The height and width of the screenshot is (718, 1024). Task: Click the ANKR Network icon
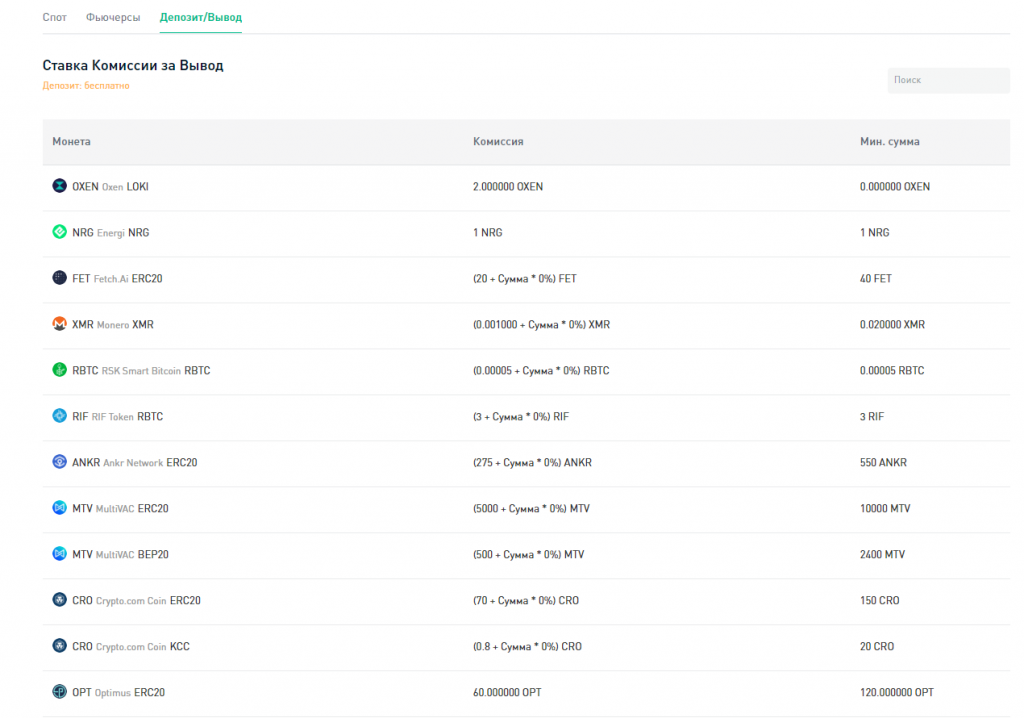(x=59, y=462)
